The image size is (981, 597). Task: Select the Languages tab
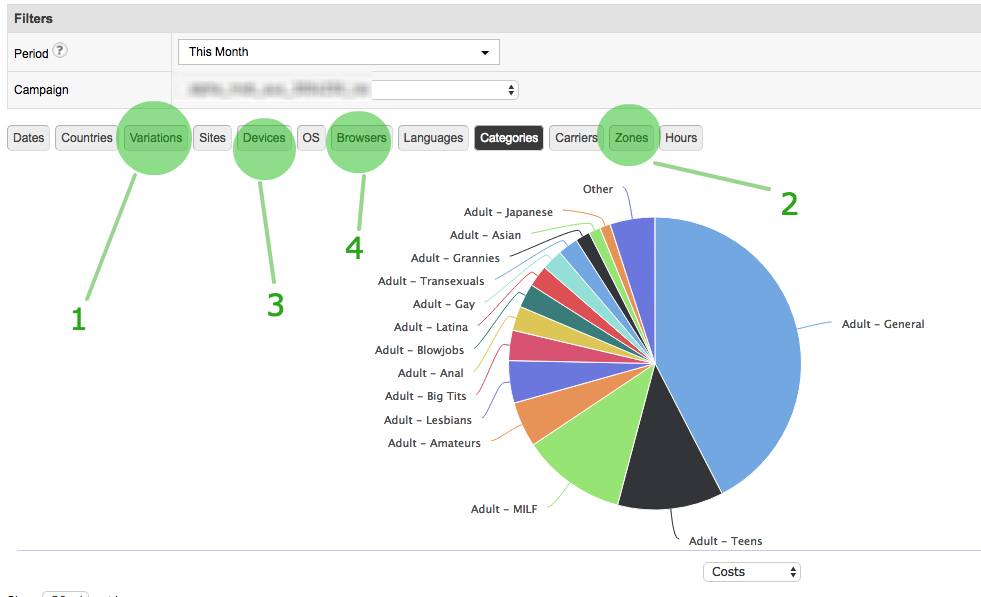(x=433, y=138)
